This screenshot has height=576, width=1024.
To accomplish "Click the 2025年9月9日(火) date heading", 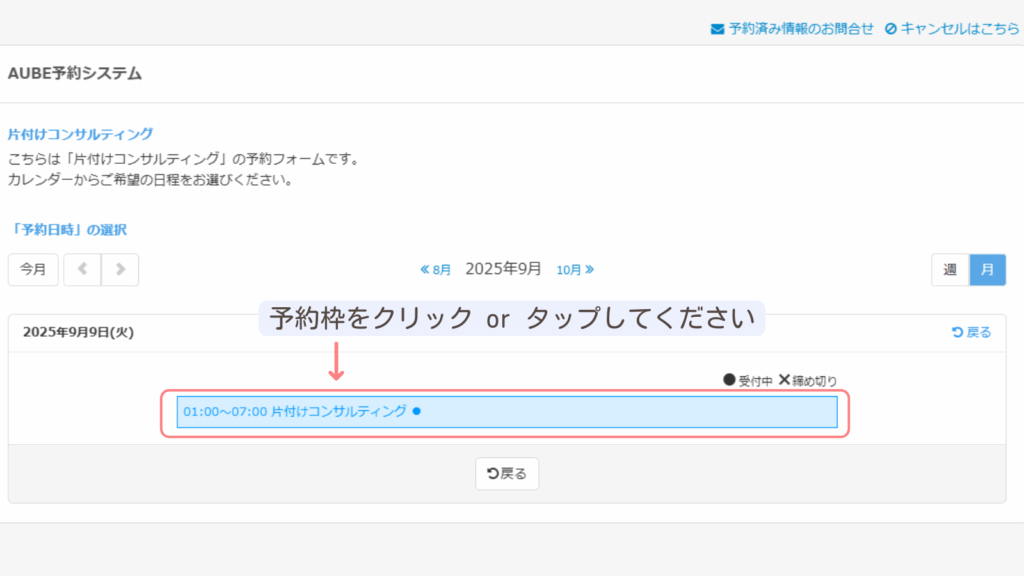I will coord(78,332).
